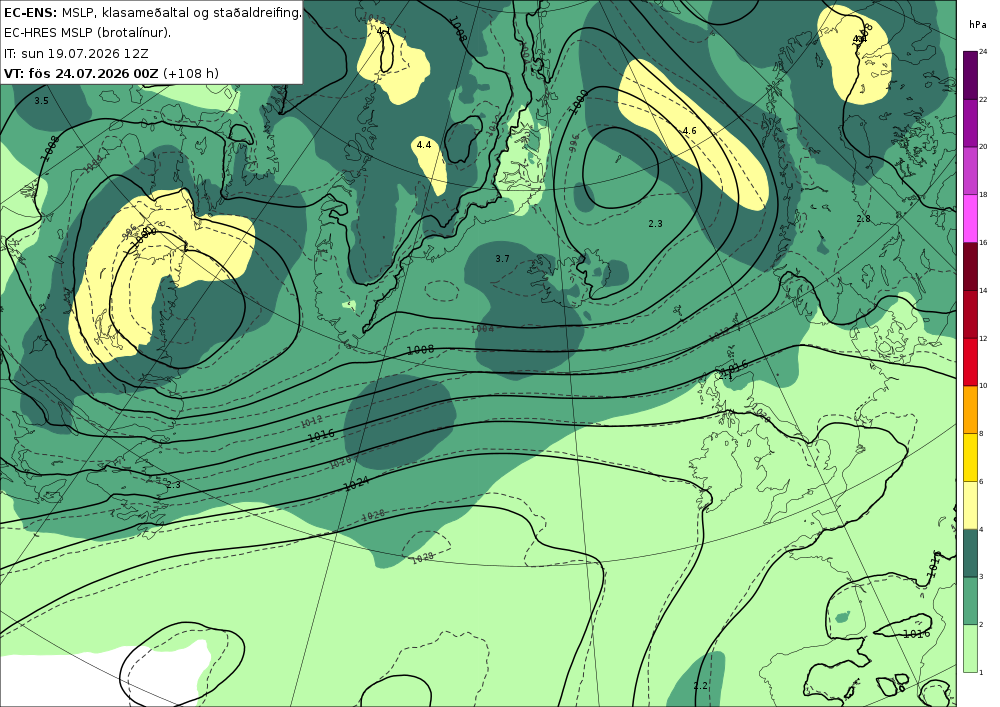Viewport: 1000px width, 707px height.
Task: Click the 'hPa' unit label above the legend
Action: (976, 25)
